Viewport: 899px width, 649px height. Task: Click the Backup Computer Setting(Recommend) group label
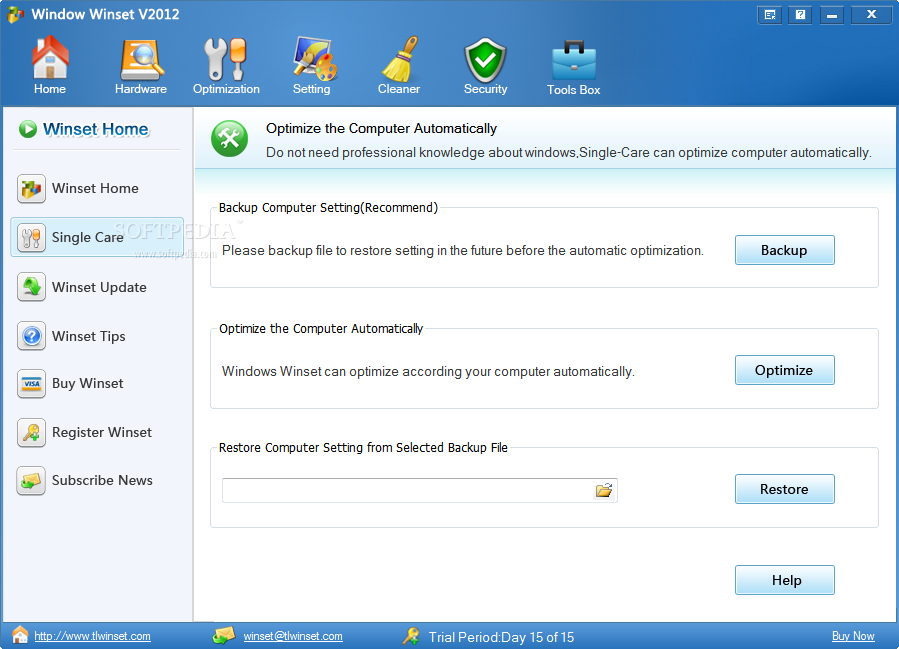click(328, 208)
